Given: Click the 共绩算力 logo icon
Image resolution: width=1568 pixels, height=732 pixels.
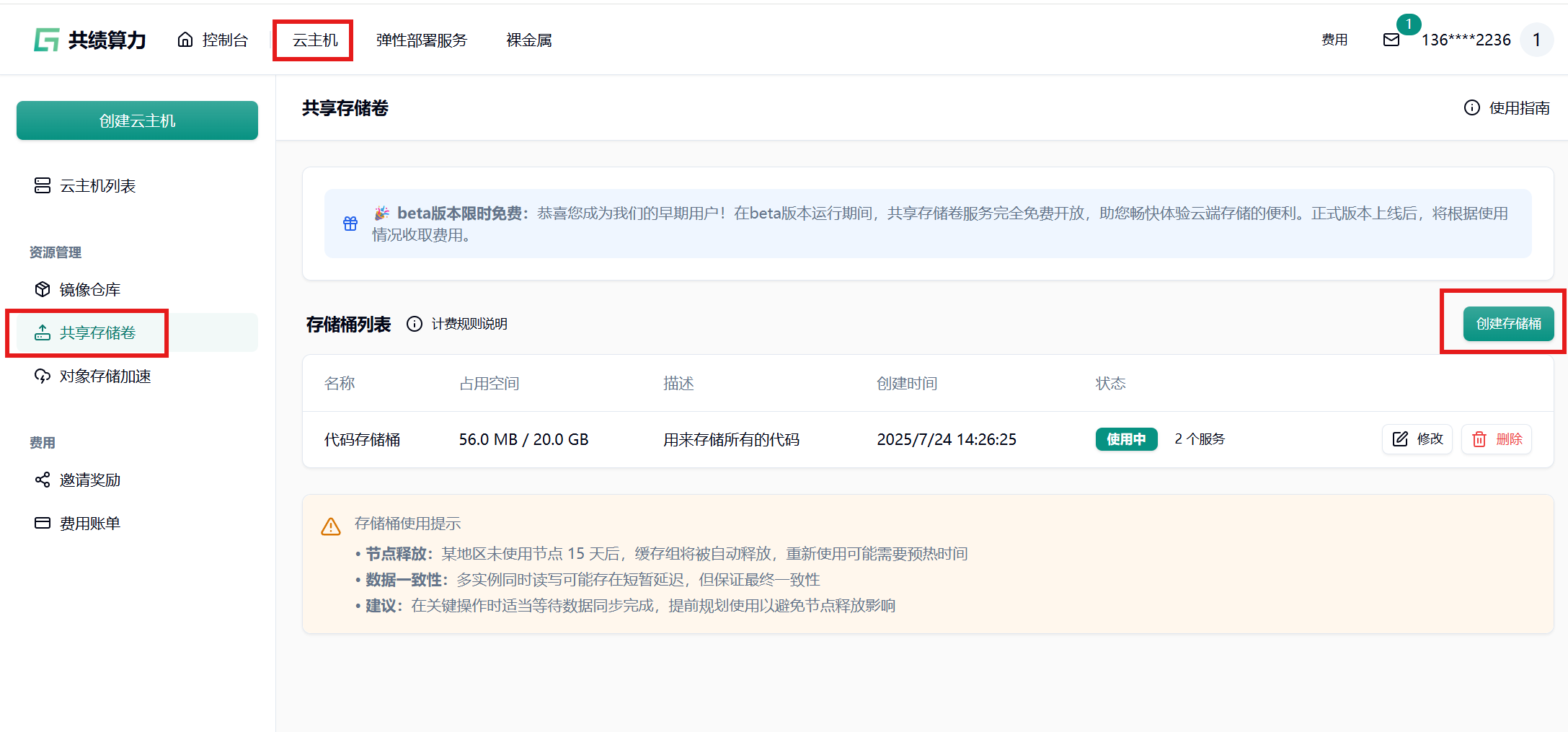Looking at the screenshot, I should [x=47, y=40].
